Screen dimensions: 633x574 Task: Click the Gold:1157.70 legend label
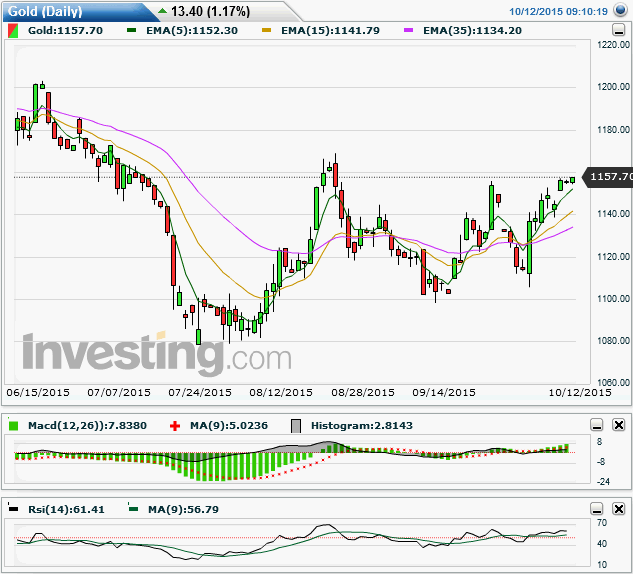point(65,31)
